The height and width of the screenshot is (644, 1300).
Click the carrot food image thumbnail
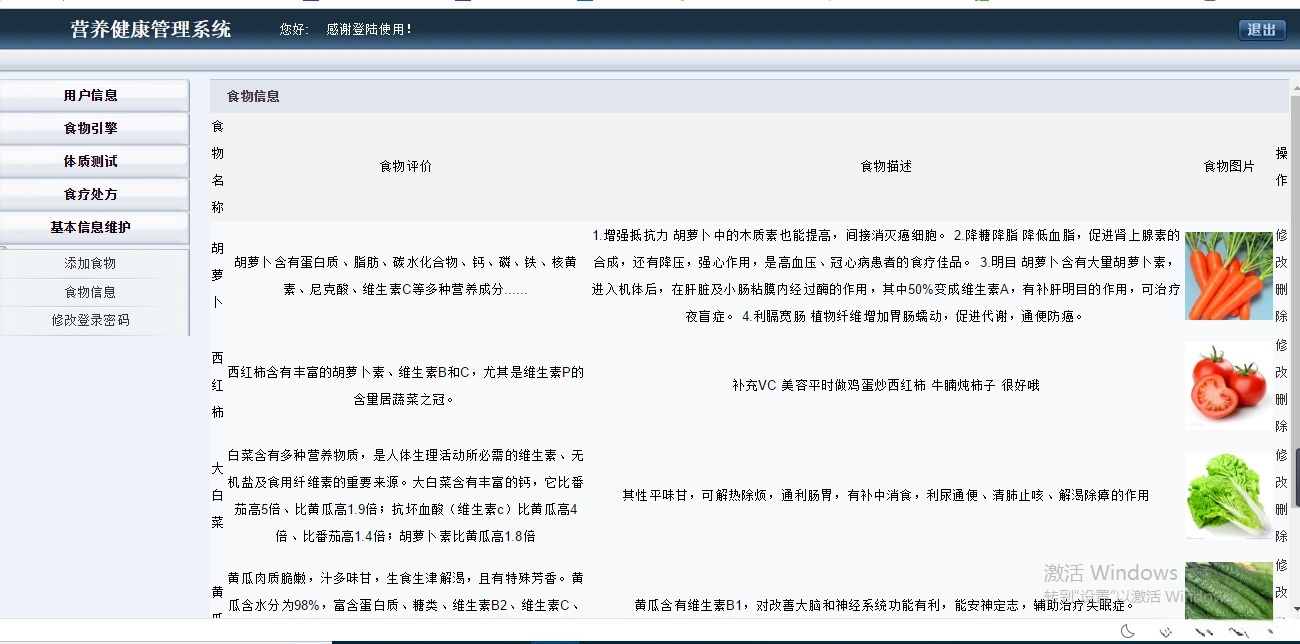pos(1229,276)
